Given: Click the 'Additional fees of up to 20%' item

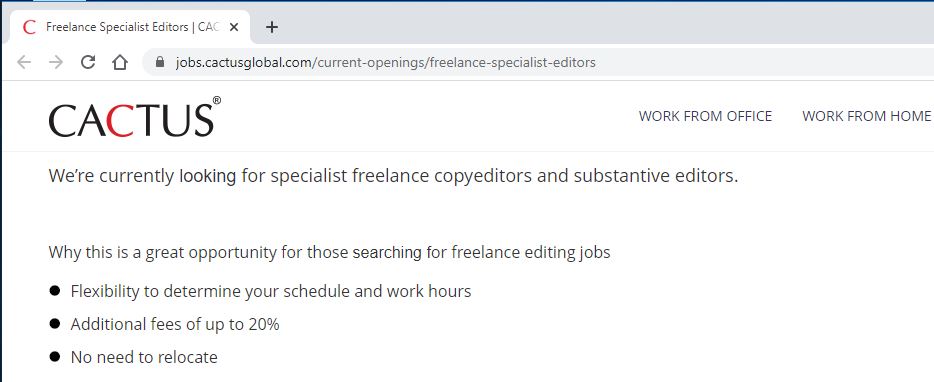Looking at the screenshot, I should [x=175, y=324].
